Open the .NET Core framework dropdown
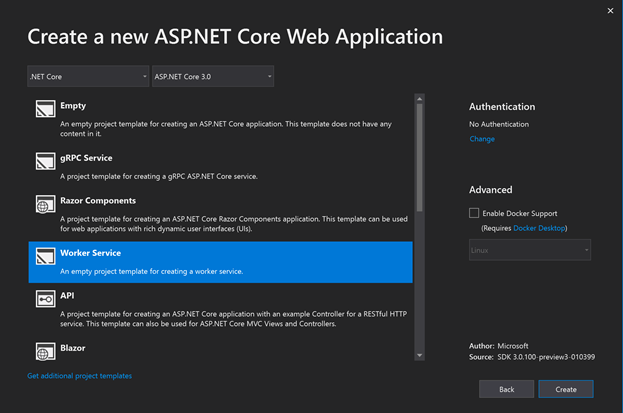The image size is (623, 413). tap(86, 76)
